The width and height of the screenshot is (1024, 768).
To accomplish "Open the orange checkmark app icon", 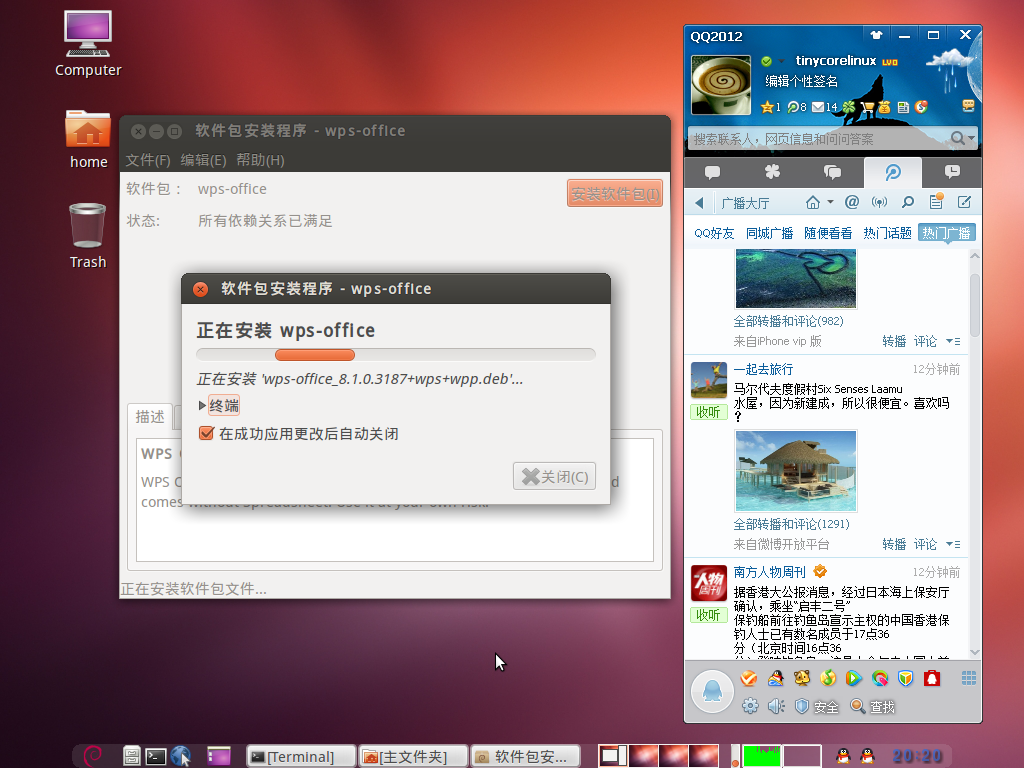I will coord(749,679).
